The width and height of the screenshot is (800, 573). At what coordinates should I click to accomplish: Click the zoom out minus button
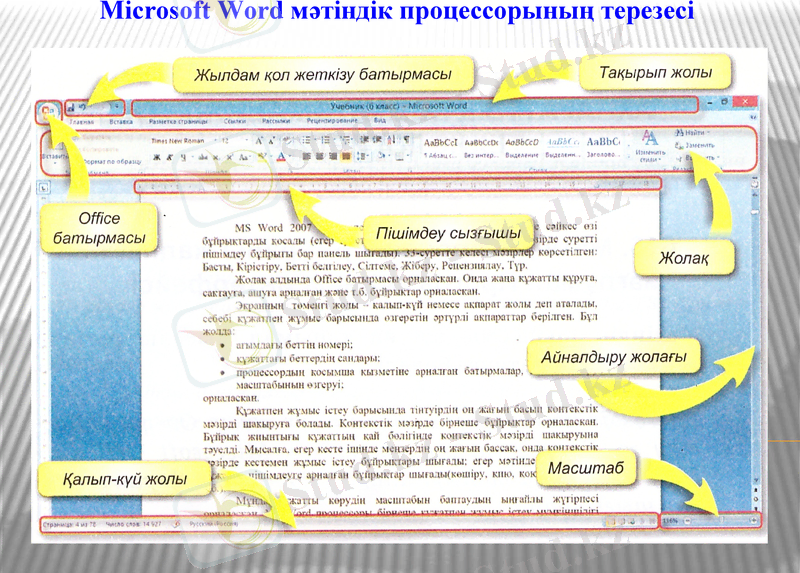pos(687,521)
